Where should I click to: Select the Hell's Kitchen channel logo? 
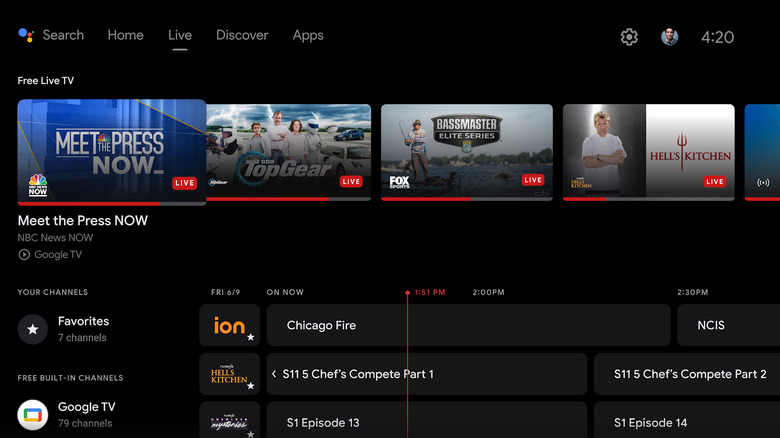coord(229,374)
